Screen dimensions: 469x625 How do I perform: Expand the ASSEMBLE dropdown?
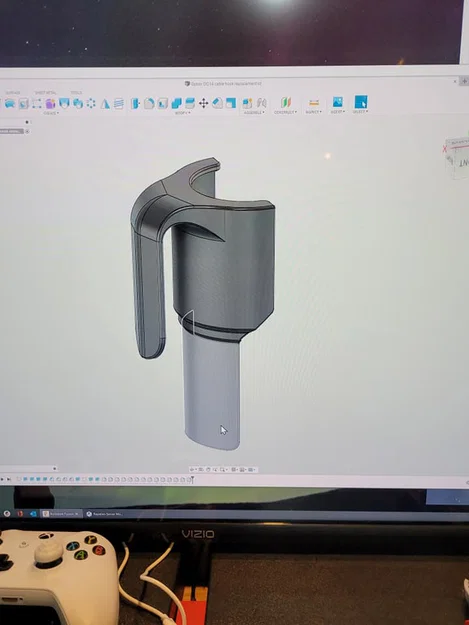pyautogui.click(x=254, y=113)
